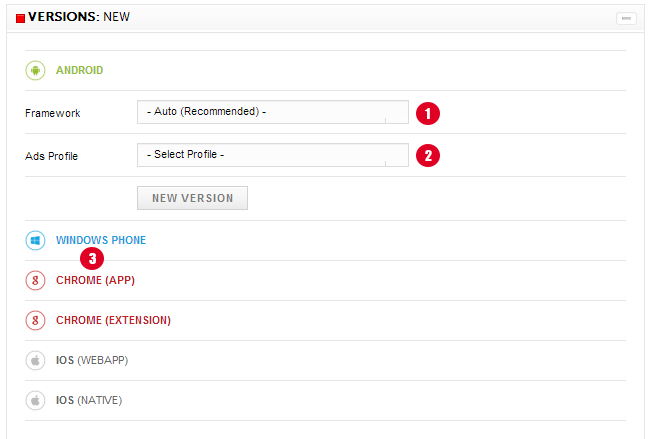Click the New Version button
The image size is (650, 439).
192,198
